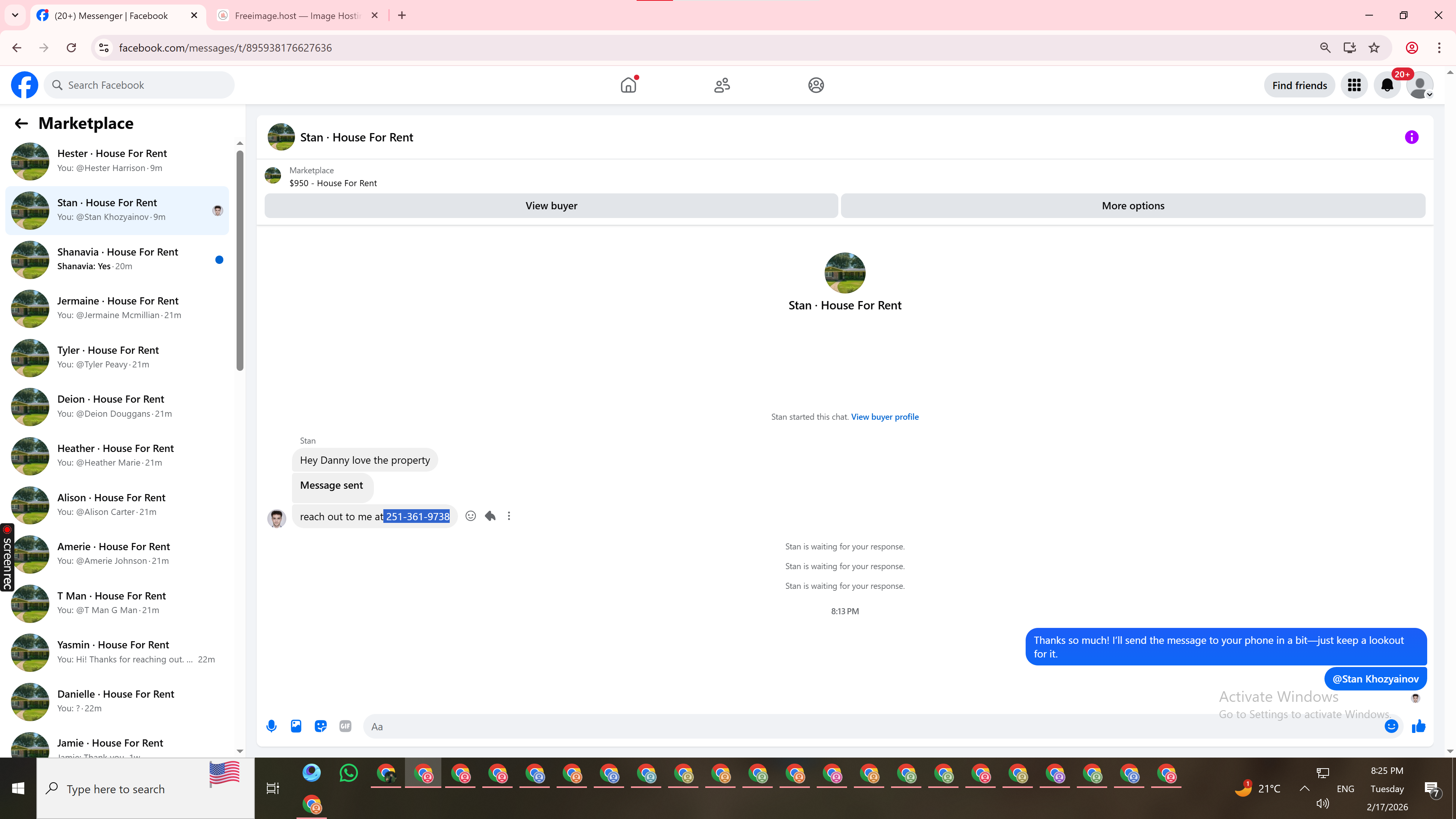Expand account profile menu arrow
1456x819 pixels.
pyautogui.click(x=1429, y=94)
